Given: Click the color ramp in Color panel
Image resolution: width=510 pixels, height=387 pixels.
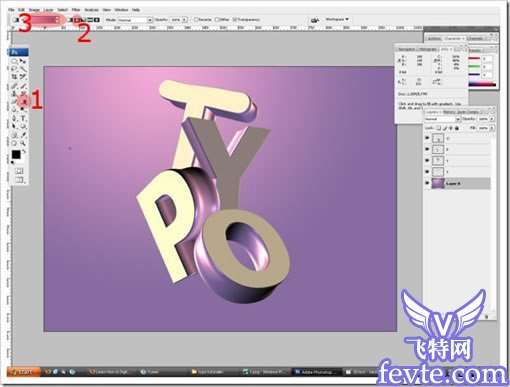Looking at the screenshot, I should click(482, 85).
